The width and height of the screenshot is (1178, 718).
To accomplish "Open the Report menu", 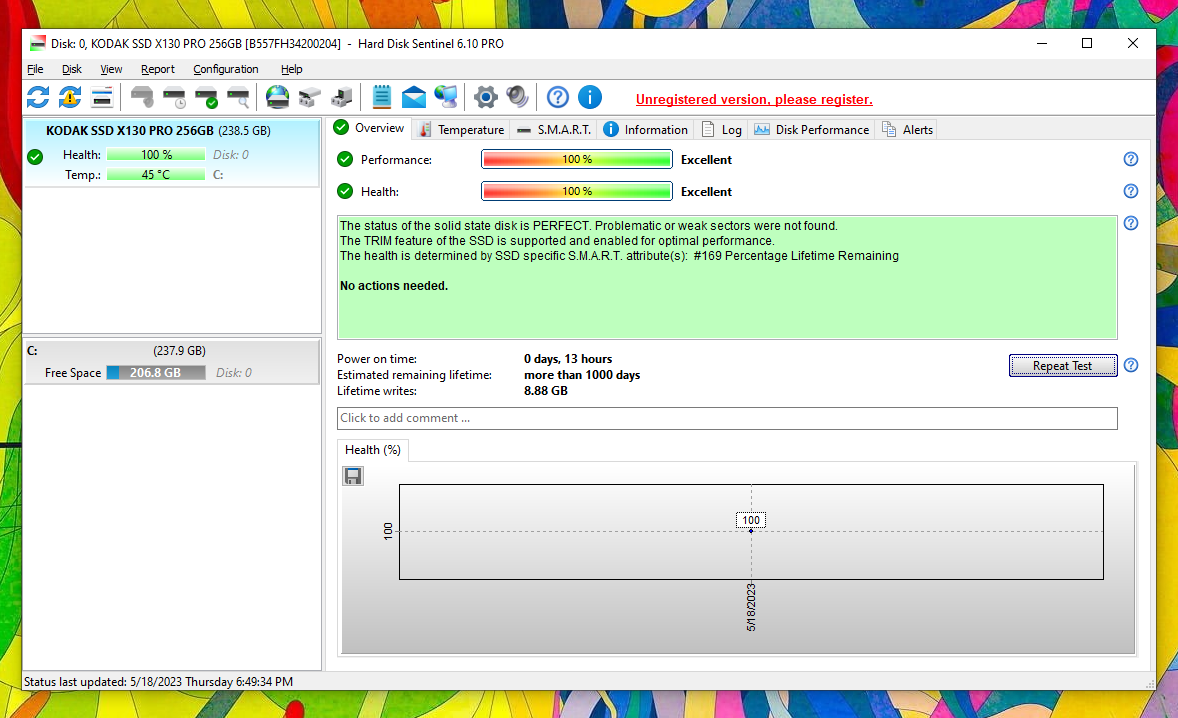I will tap(158, 69).
